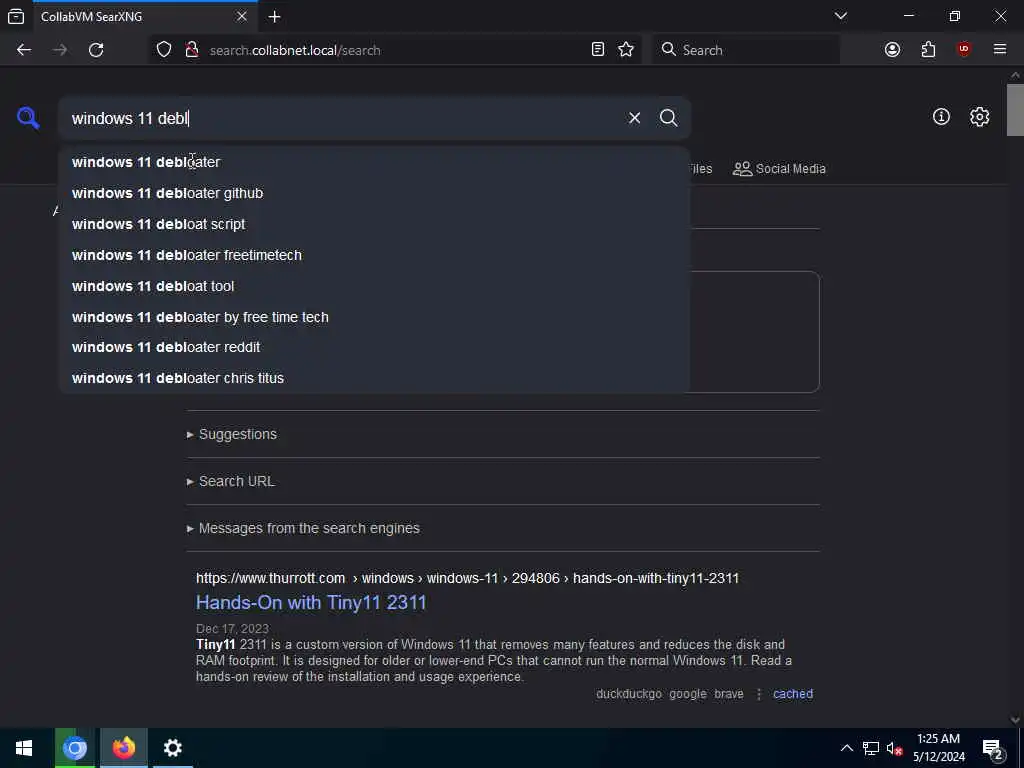
Task: Close the CollabVM SearXNG tab
Action: click(242, 16)
